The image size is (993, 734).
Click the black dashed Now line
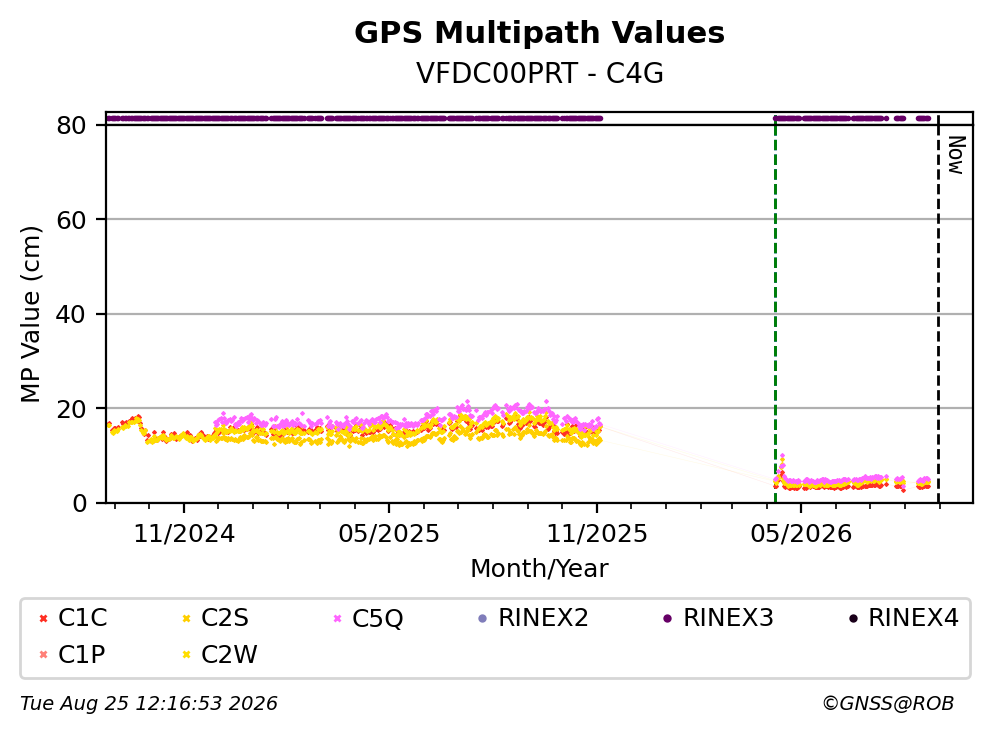[x=938, y=310]
